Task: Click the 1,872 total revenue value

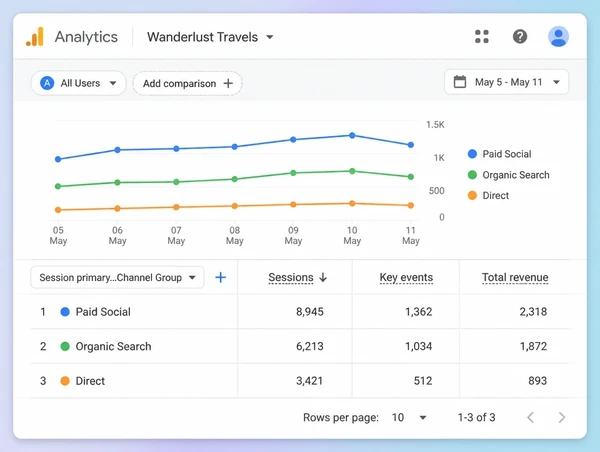Action: (x=533, y=346)
